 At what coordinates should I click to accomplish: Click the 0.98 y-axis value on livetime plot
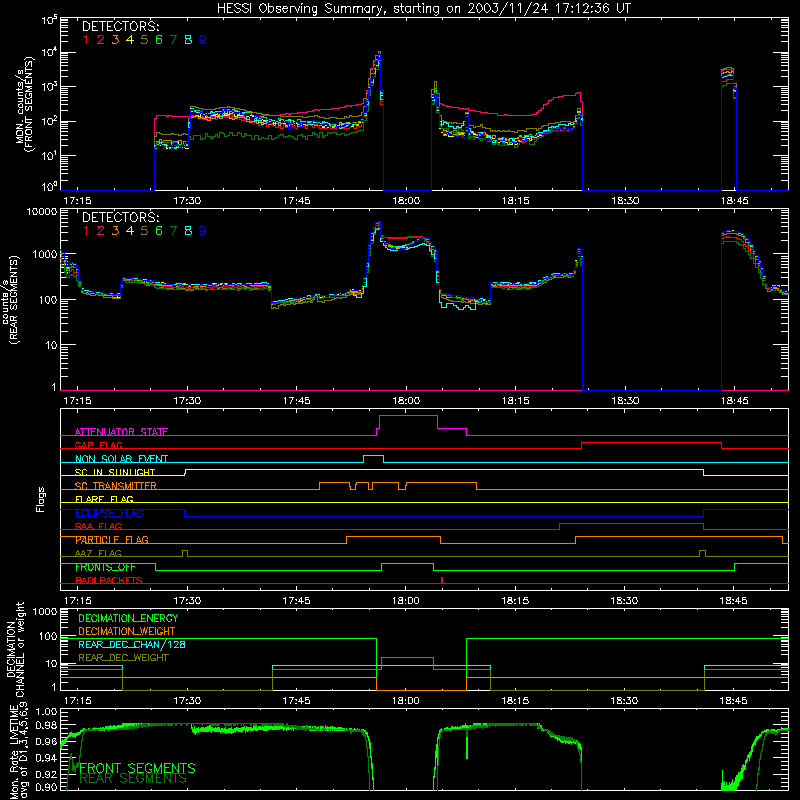(47, 726)
